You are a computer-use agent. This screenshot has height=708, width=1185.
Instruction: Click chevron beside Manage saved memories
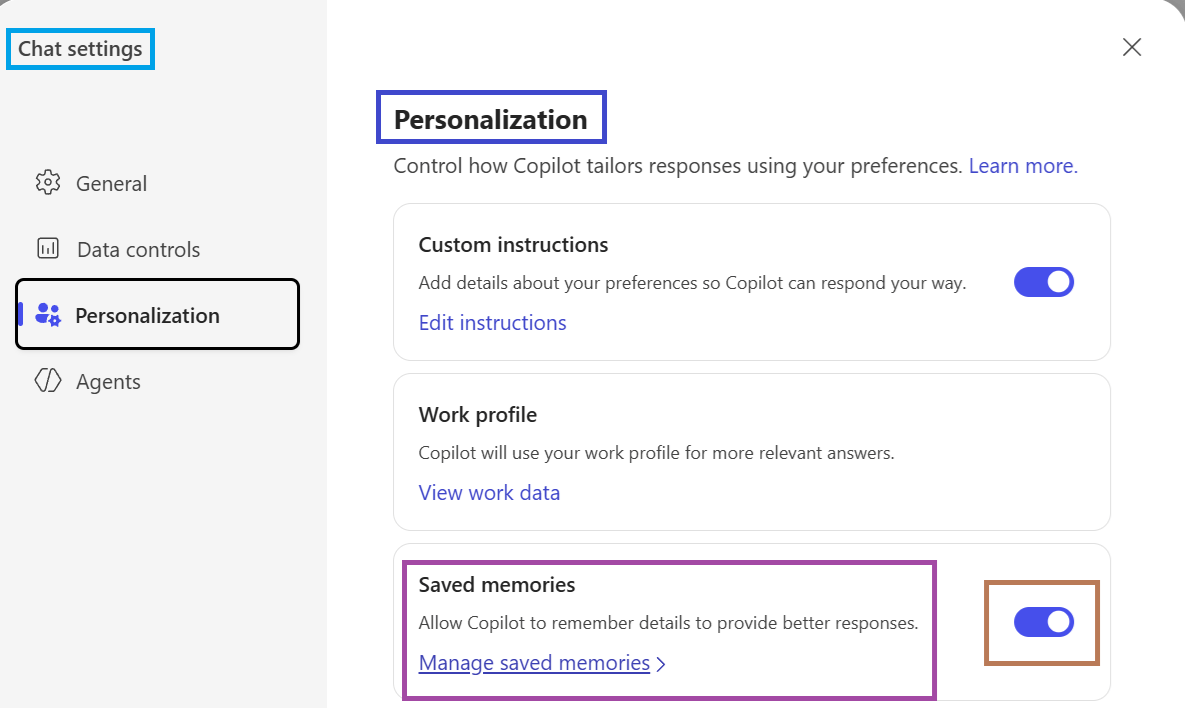point(661,663)
